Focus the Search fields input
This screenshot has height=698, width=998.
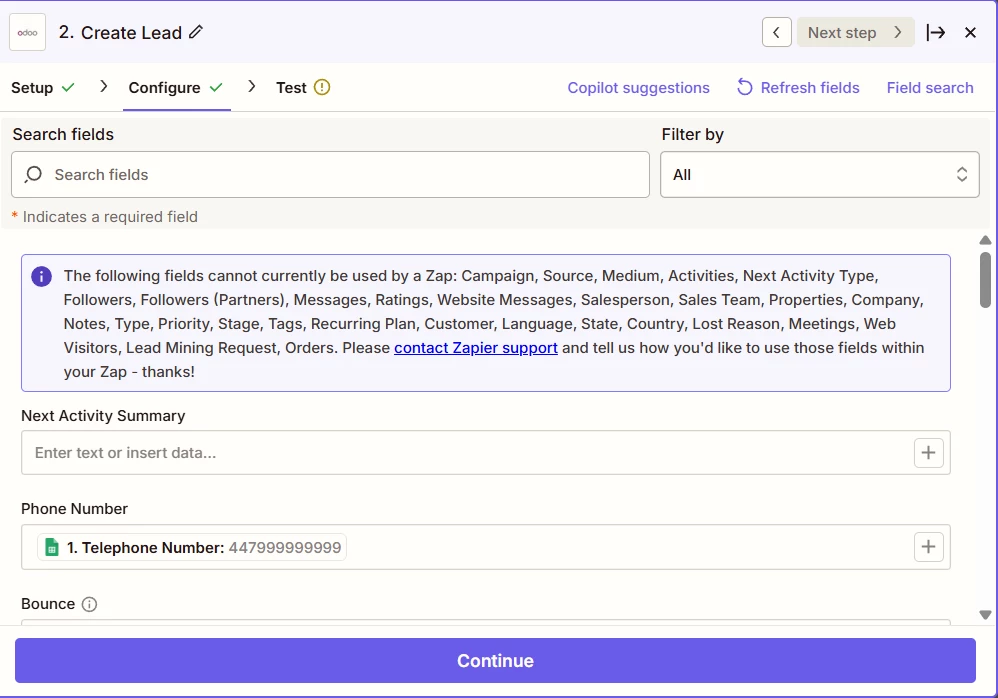click(x=330, y=174)
